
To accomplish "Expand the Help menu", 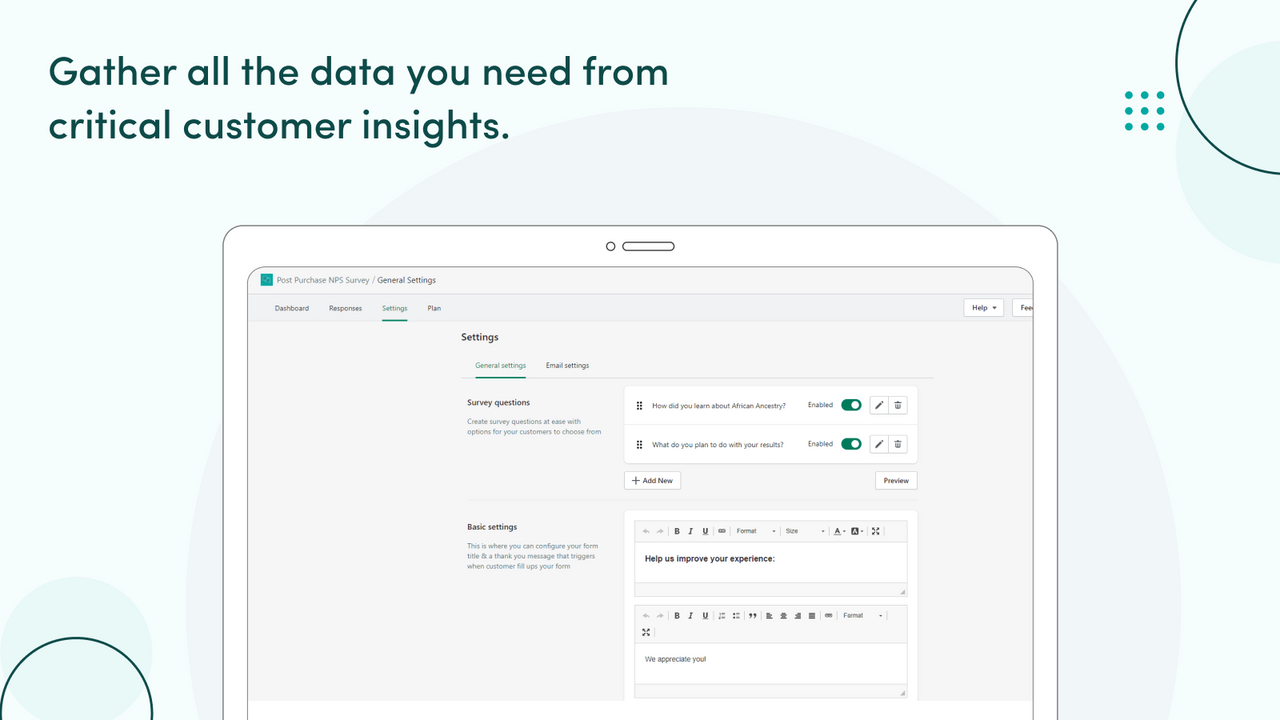I will click(x=983, y=307).
